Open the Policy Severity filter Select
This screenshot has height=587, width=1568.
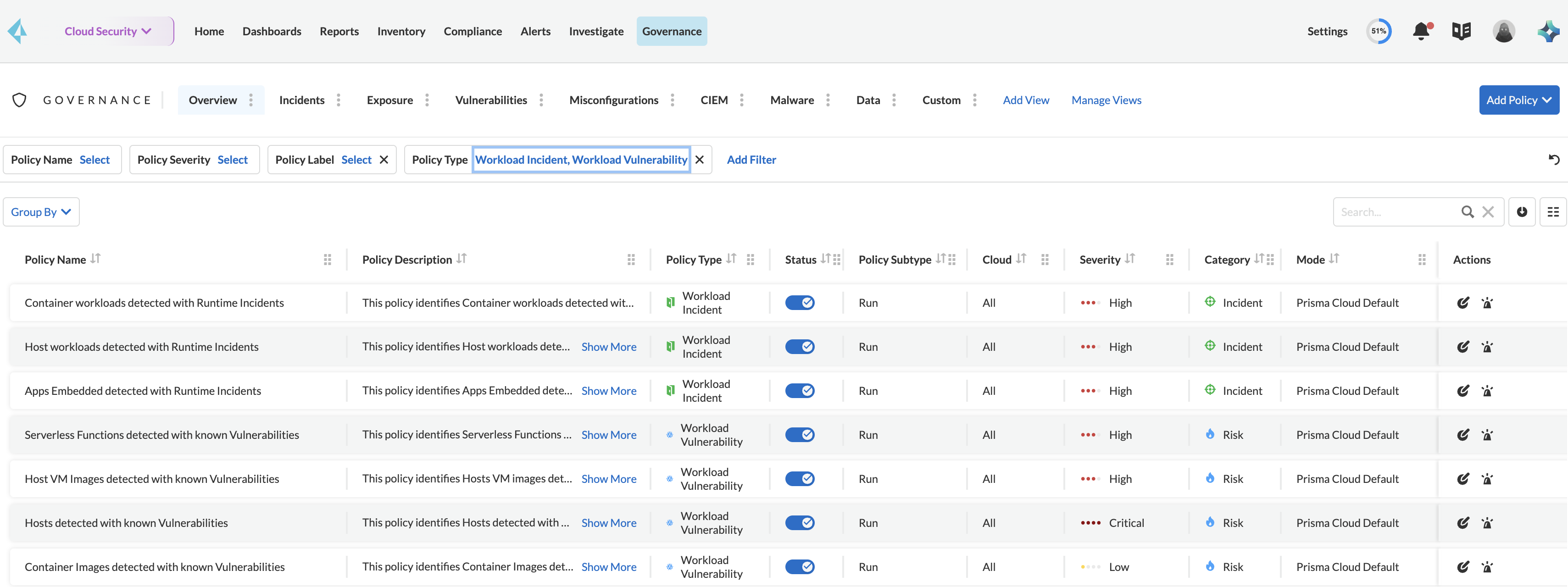[233, 160]
